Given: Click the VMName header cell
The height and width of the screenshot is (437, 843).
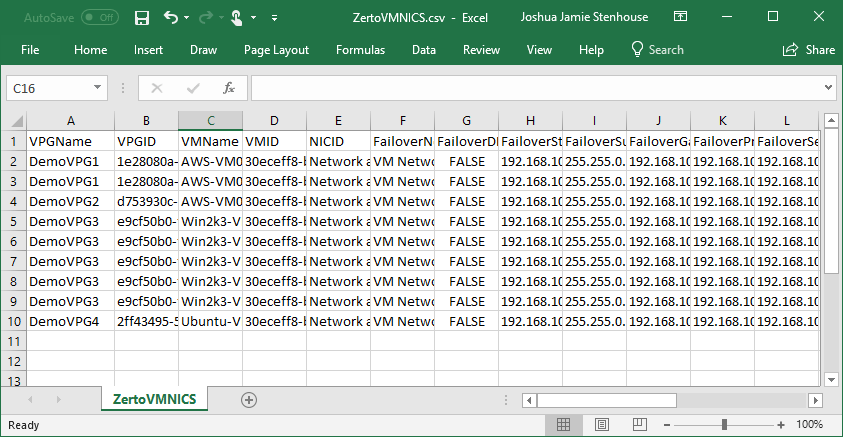Looking at the screenshot, I should click(210, 142).
